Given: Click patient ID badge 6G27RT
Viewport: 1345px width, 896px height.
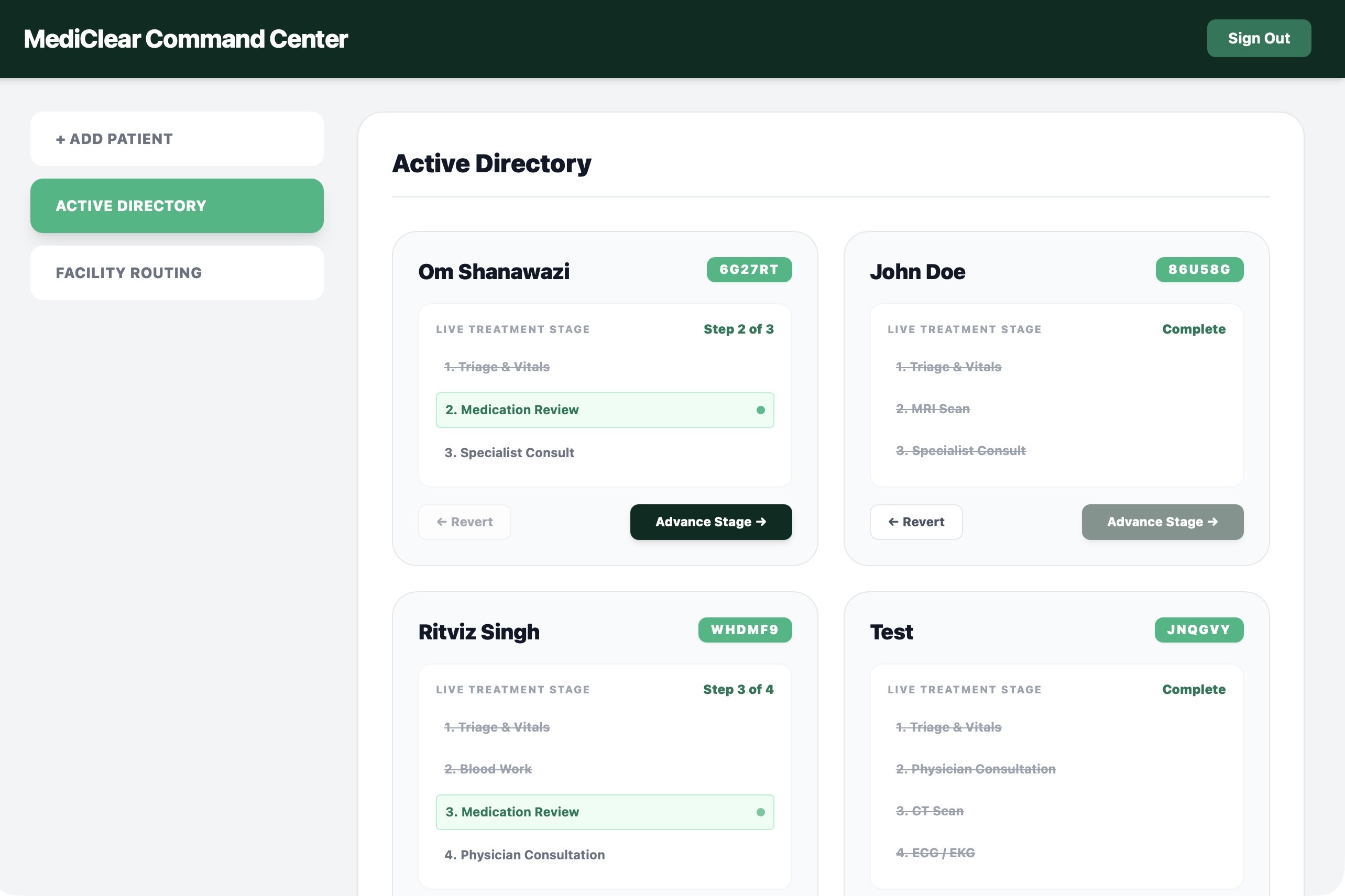Looking at the screenshot, I should coord(749,270).
